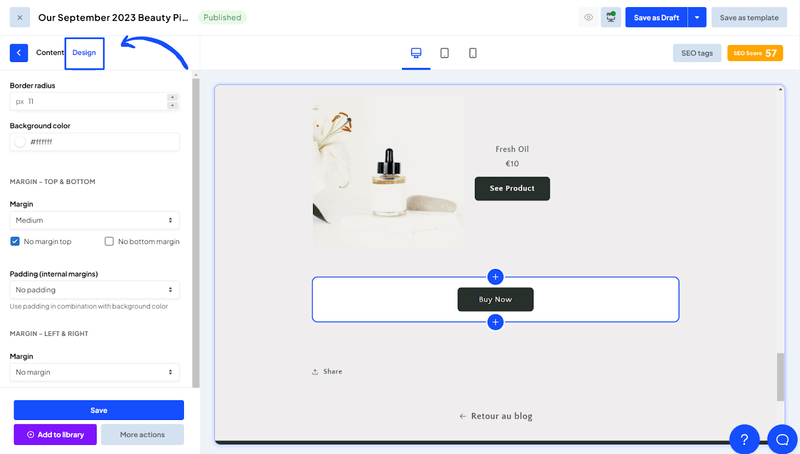Click the Fresh Oil product name
800x454 pixels.
tap(512, 149)
